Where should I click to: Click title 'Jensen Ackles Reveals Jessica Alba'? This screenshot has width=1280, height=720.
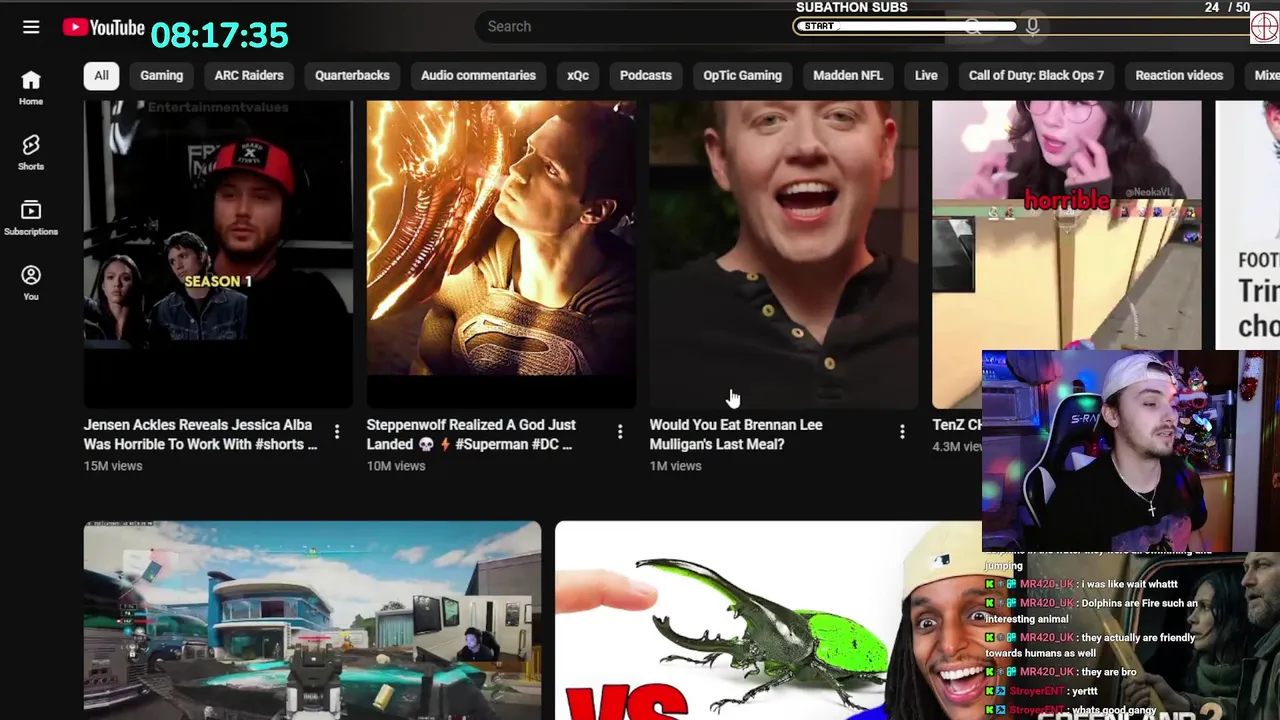(x=200, y=434)
